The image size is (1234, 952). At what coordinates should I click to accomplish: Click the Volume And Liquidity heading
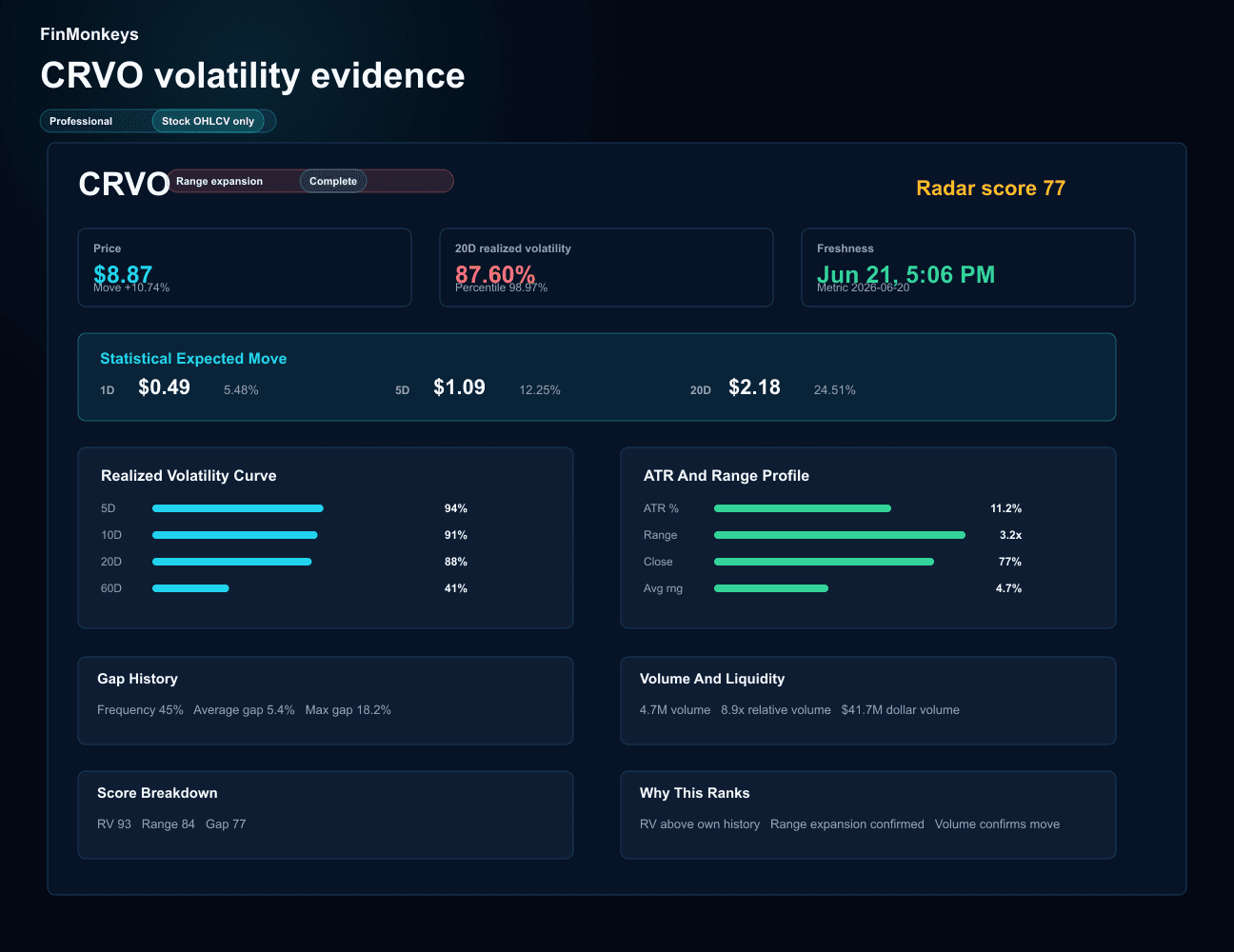click(712, 679)
